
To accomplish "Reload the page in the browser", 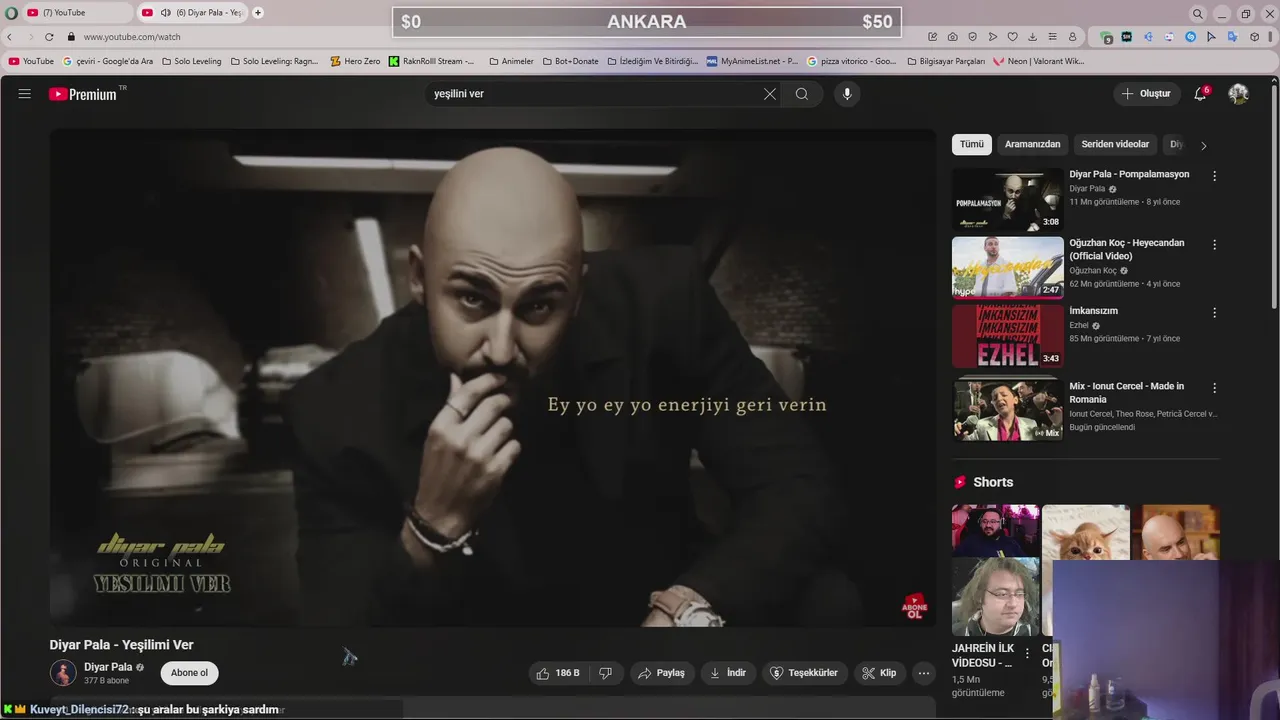I will point(49,37).
